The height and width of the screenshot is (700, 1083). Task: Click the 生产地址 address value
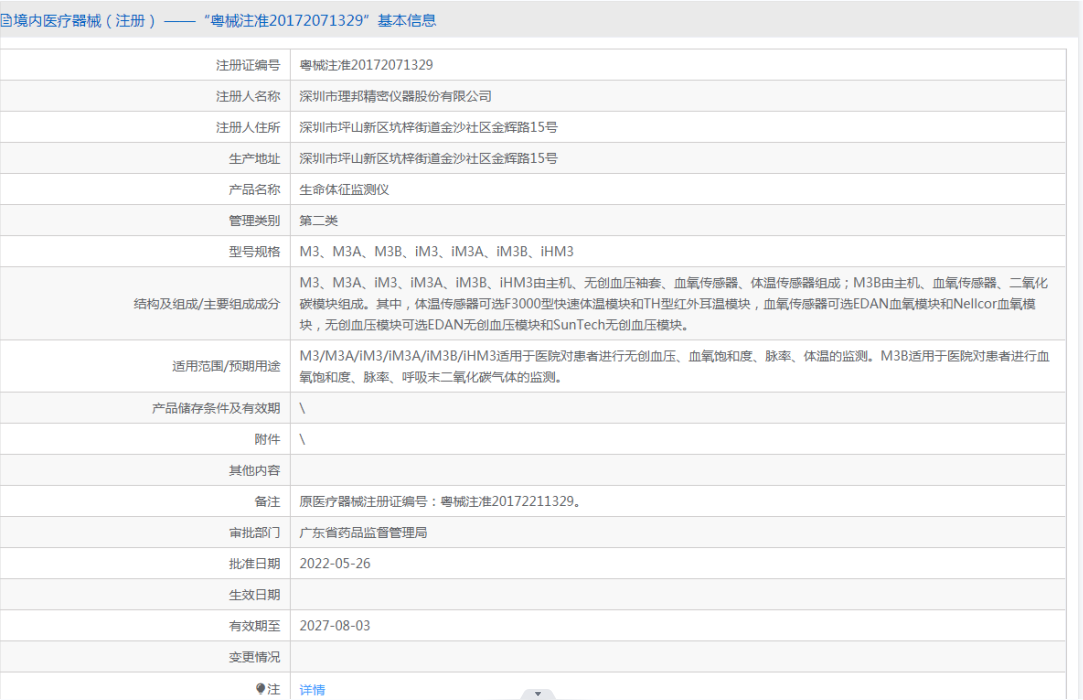[x=428, y=158]
